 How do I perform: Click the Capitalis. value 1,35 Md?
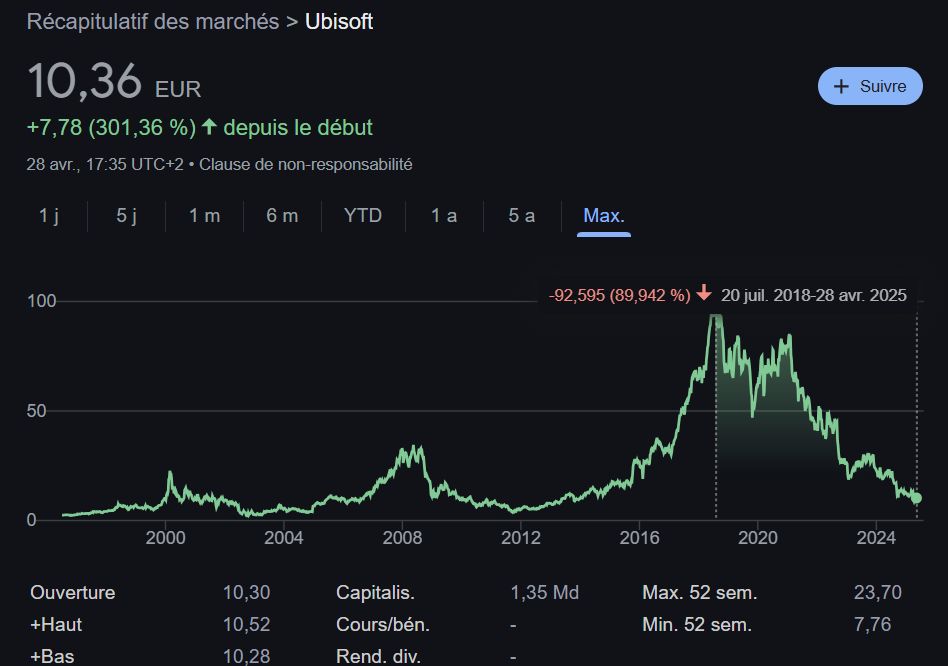pyautogui.click(x=545, y=592)
